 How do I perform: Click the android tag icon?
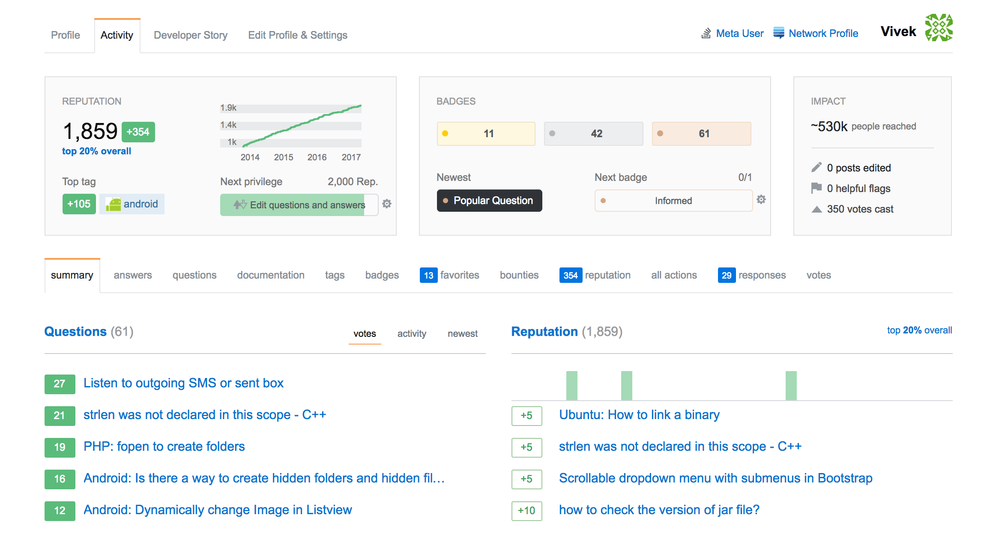(113, 204)
